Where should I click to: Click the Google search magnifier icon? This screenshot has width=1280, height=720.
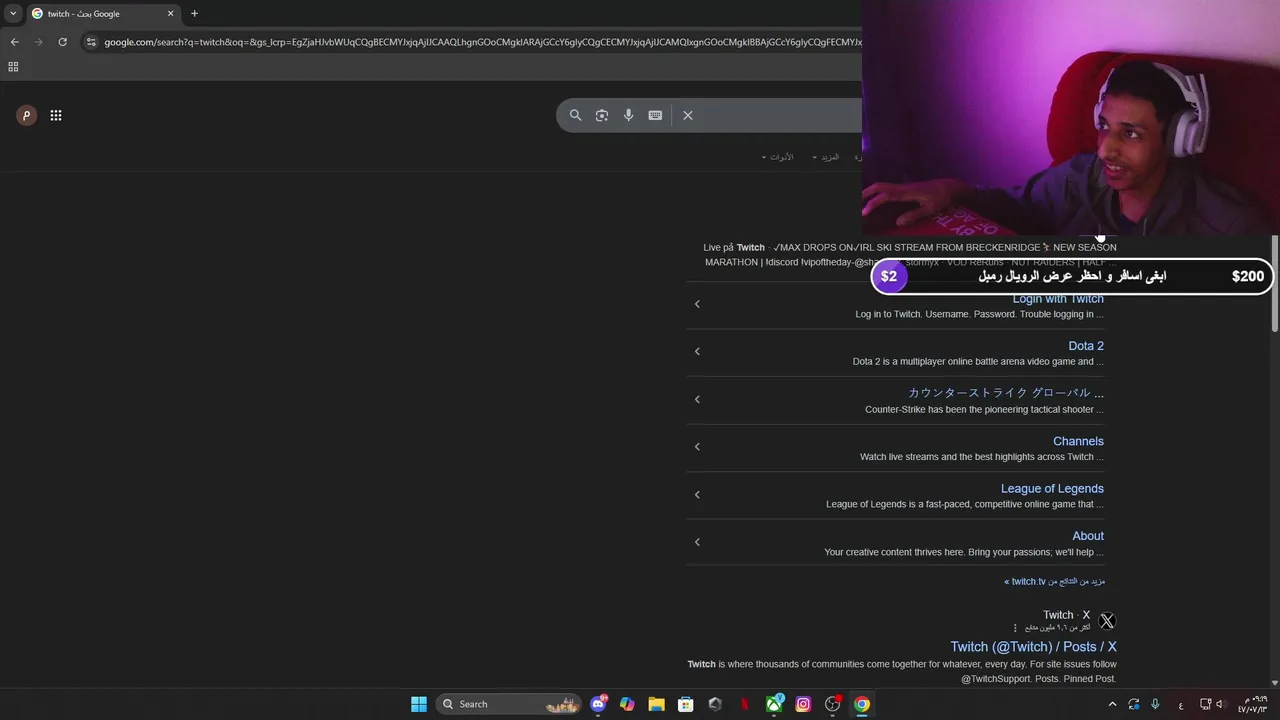click(x=575, y=115)
